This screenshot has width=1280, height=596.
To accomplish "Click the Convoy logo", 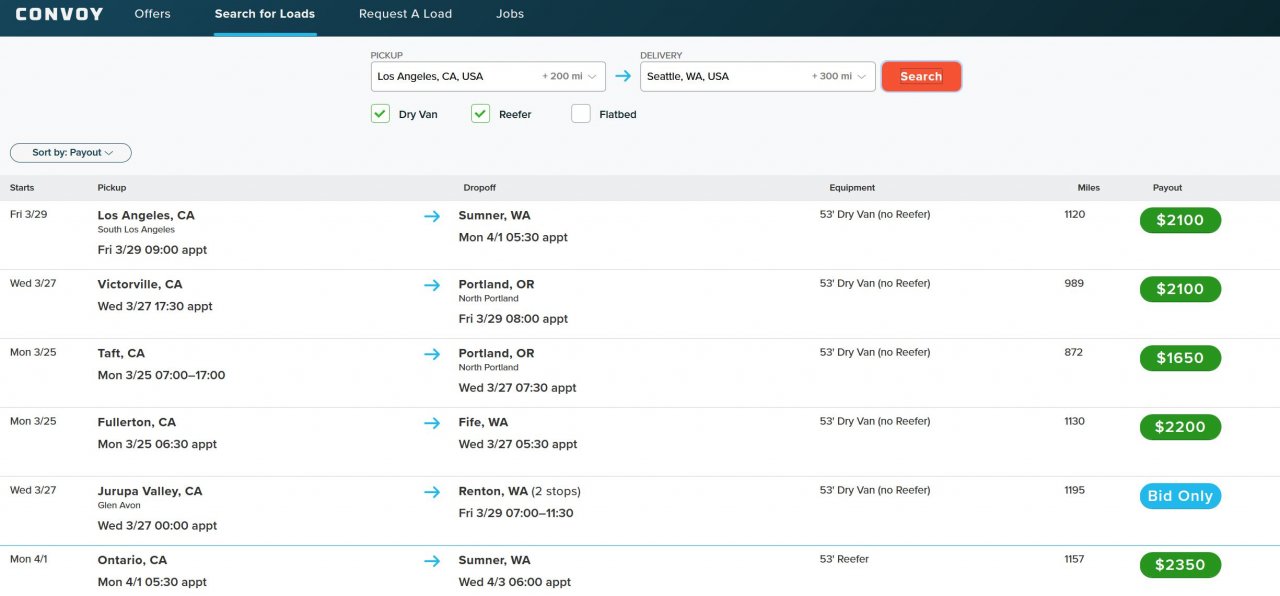I will pyautogui.click(x=59, y=14).
